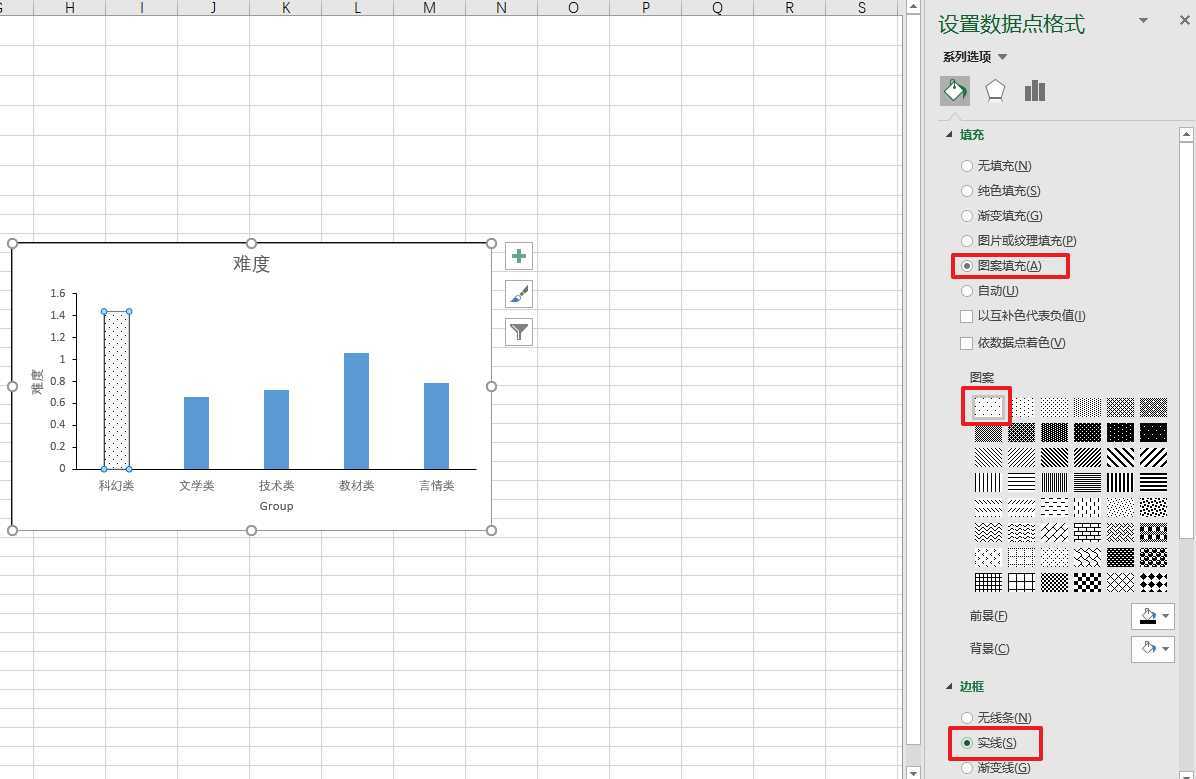Select the large checker board pattern
Screen dimensions: 1196x779
point(1087,583)
